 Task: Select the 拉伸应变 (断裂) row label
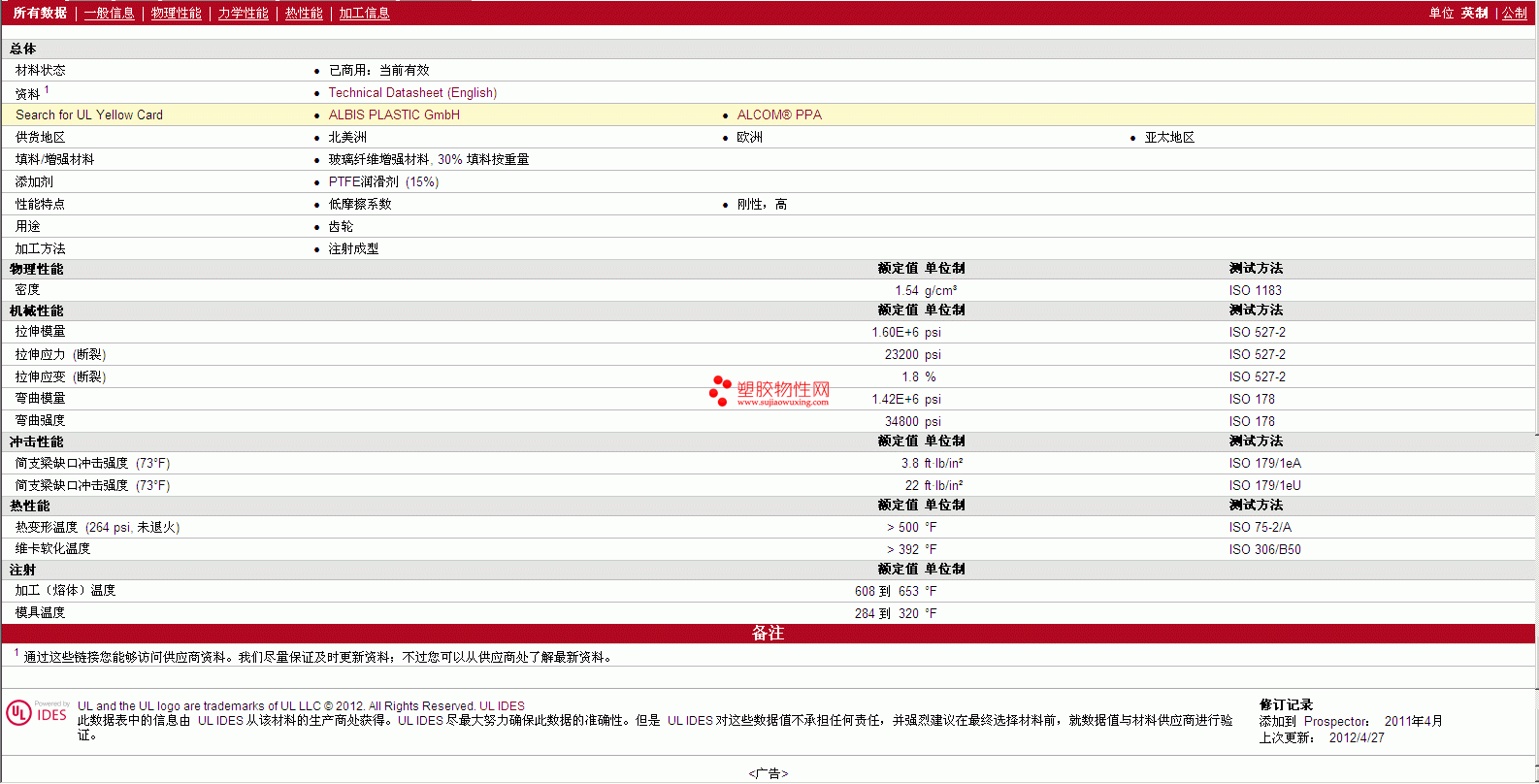point(60,376)
